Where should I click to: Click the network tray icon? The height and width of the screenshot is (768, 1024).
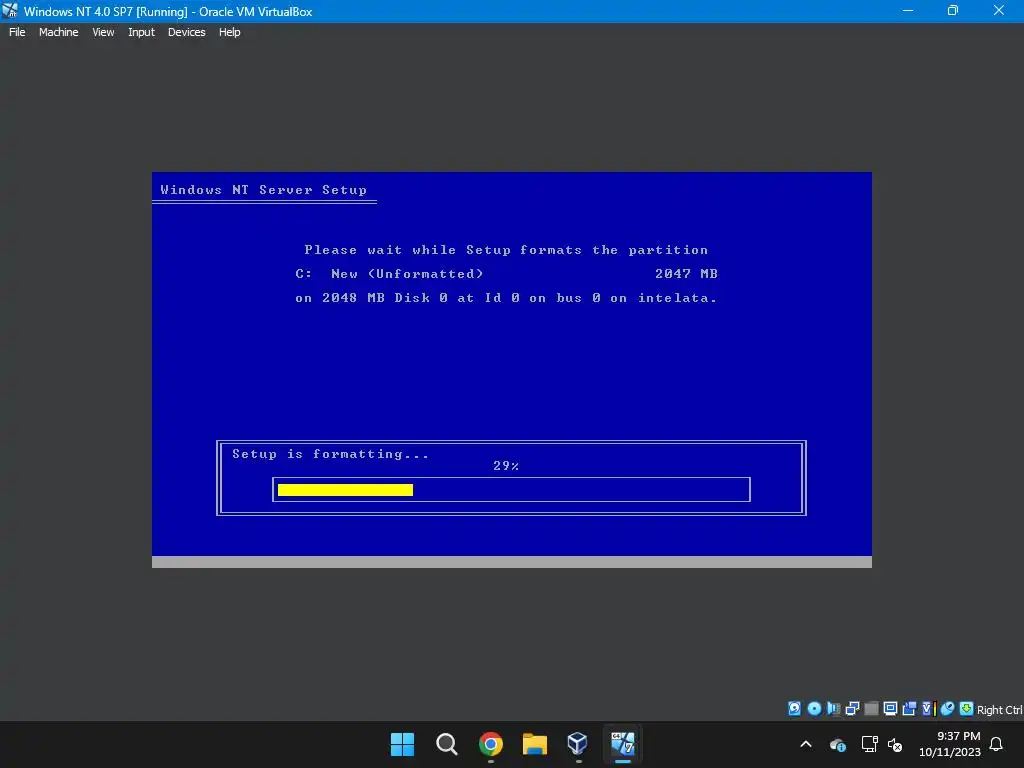(x=869, y=744)
